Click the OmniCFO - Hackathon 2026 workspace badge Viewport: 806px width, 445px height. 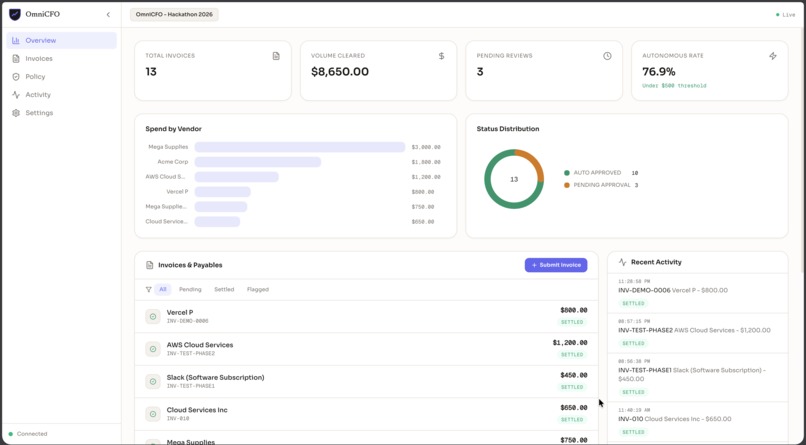click(x=174, y=14)
